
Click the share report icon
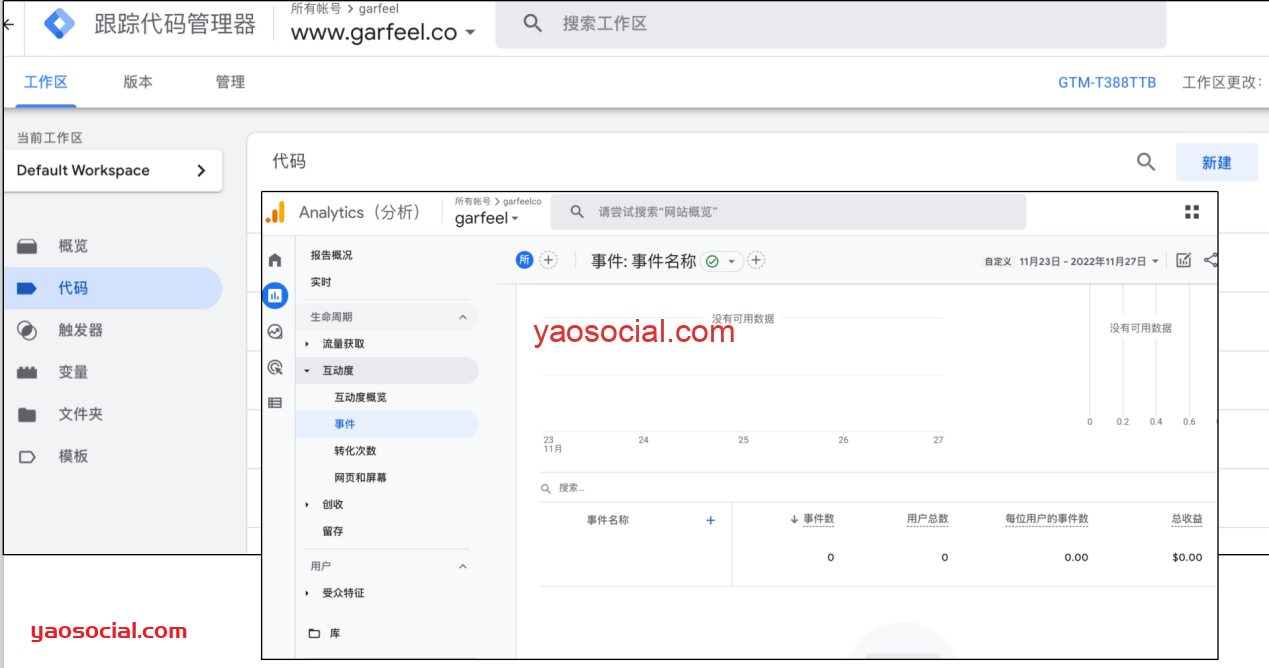click(1211, 261)
